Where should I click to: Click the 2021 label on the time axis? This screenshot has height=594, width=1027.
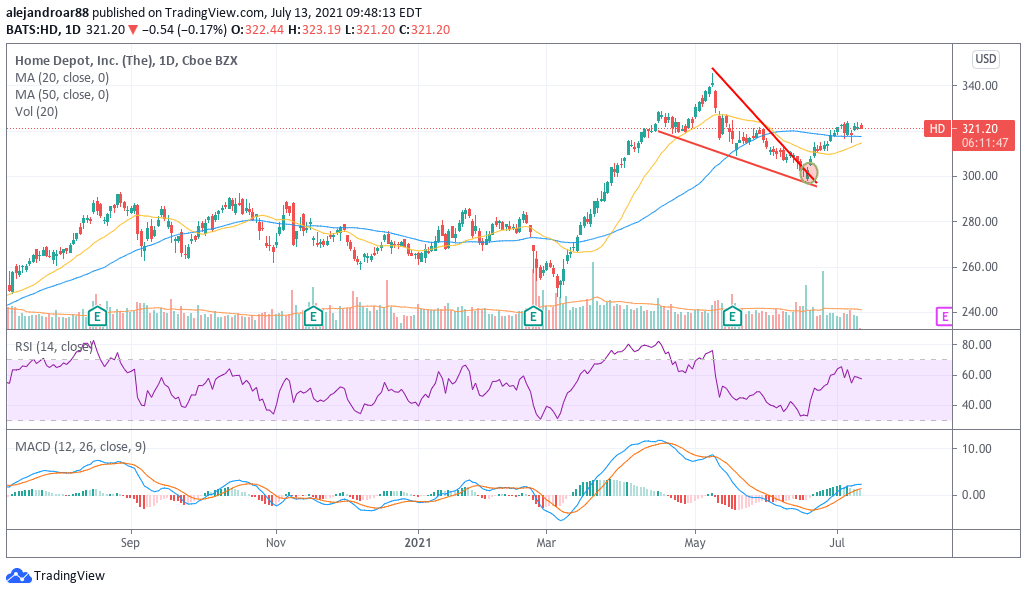point(418,543)
